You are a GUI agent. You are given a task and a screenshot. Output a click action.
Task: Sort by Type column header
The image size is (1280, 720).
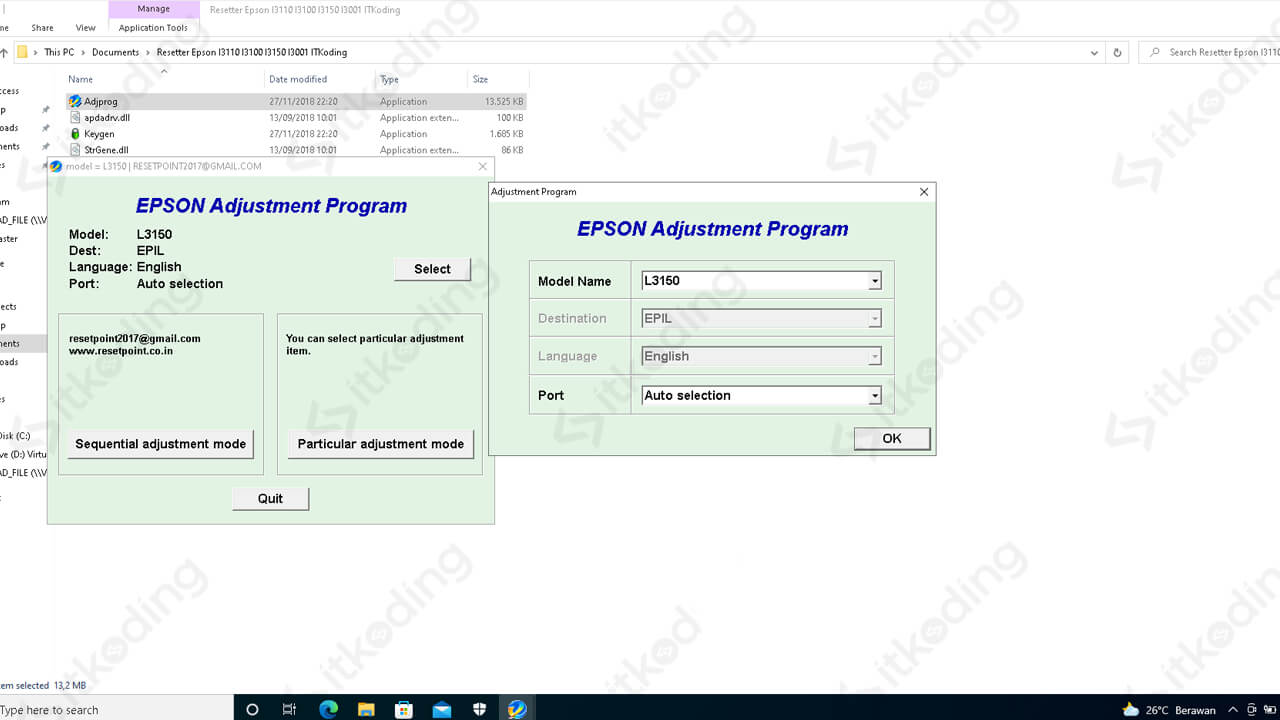tap(389, 79)
